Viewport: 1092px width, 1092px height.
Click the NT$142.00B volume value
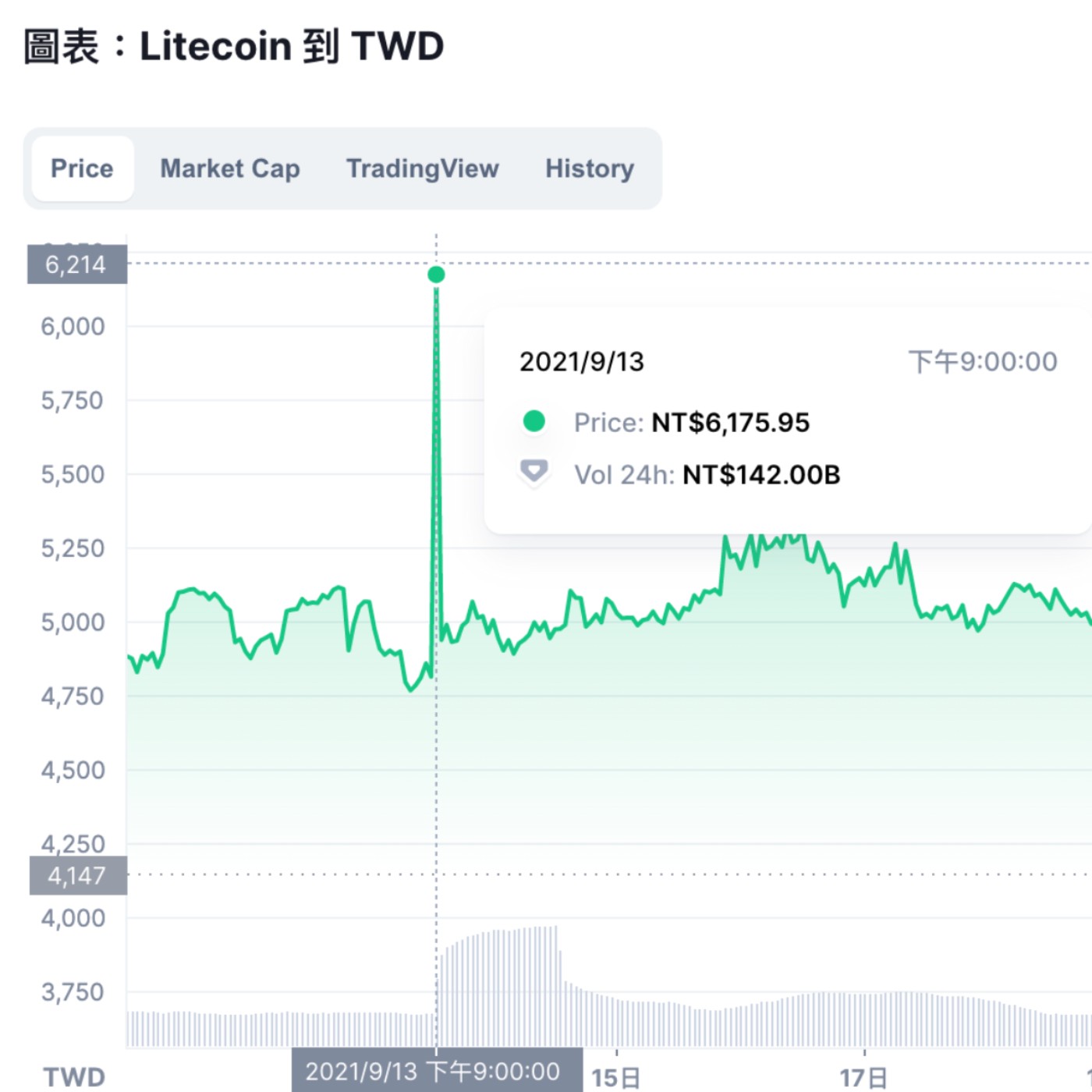(760, 474)
